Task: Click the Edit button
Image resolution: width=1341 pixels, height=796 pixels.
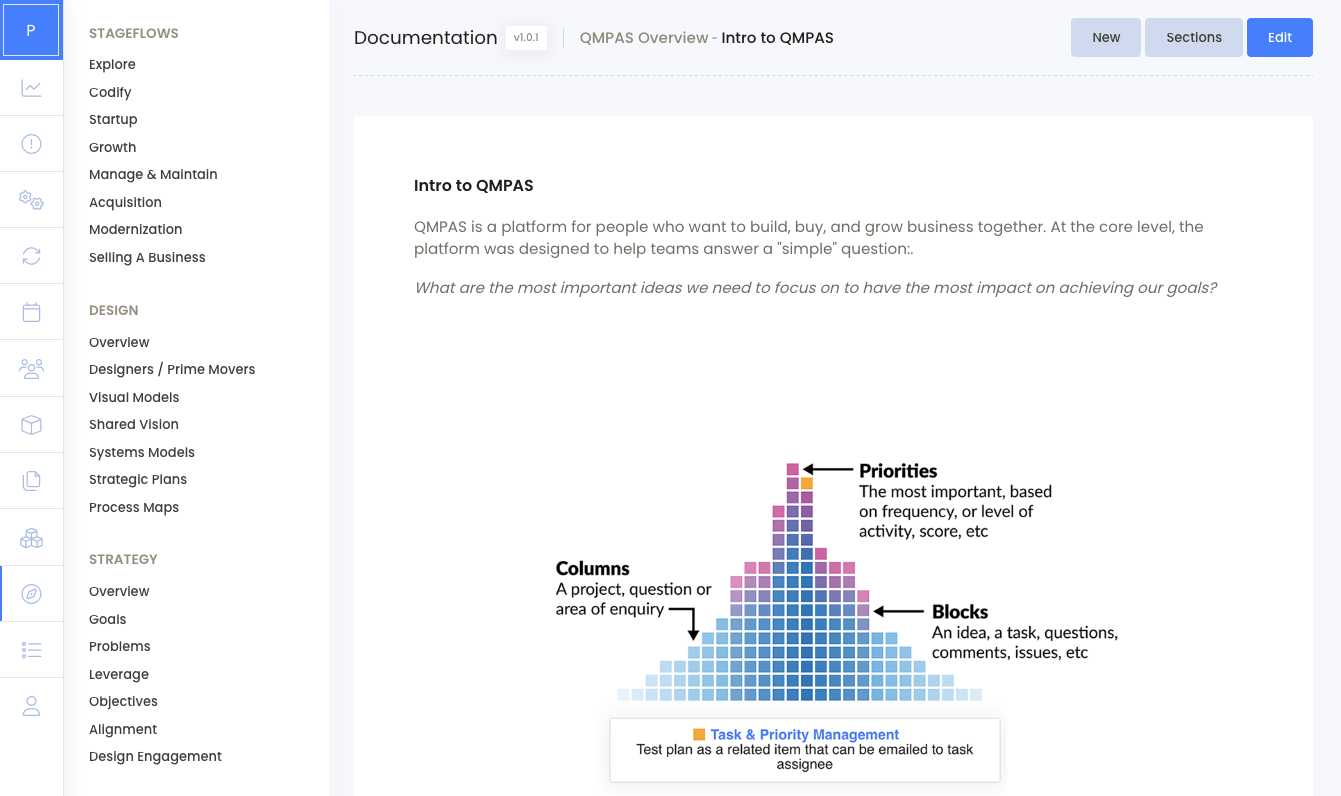Action: pos(1280,37)
